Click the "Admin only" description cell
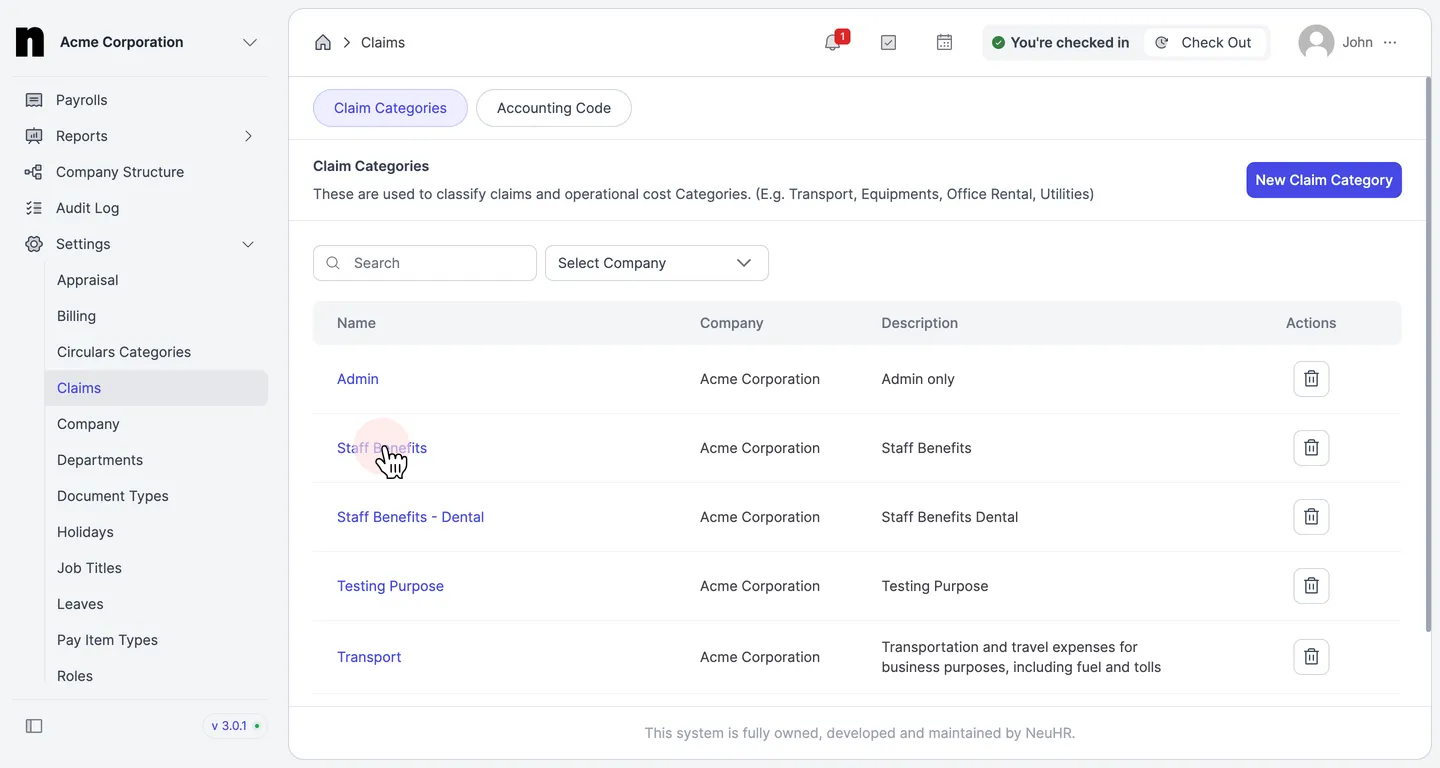 (x=918, y=379)
